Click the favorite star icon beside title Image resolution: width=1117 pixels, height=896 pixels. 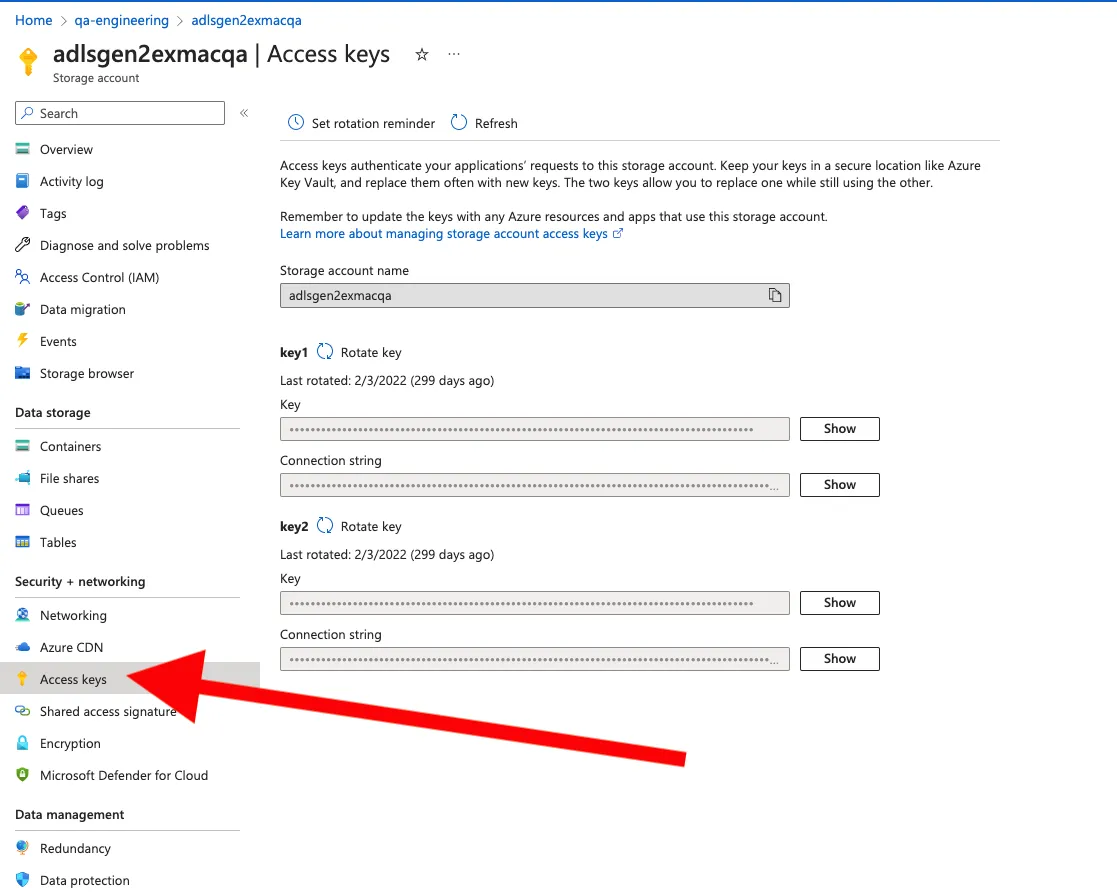pyautogui.click(x=422, y=55)
